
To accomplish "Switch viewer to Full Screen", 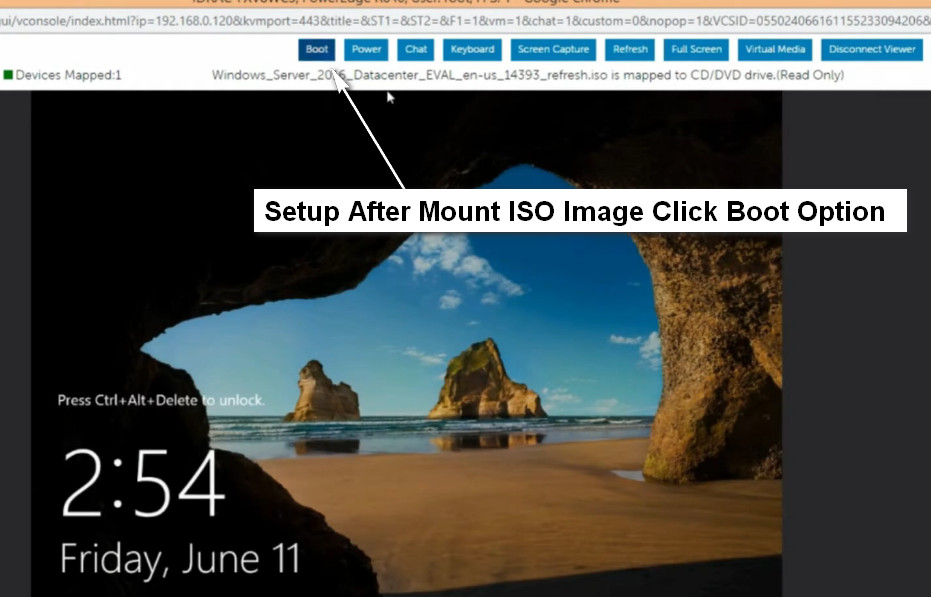I will tap(696, 49).
